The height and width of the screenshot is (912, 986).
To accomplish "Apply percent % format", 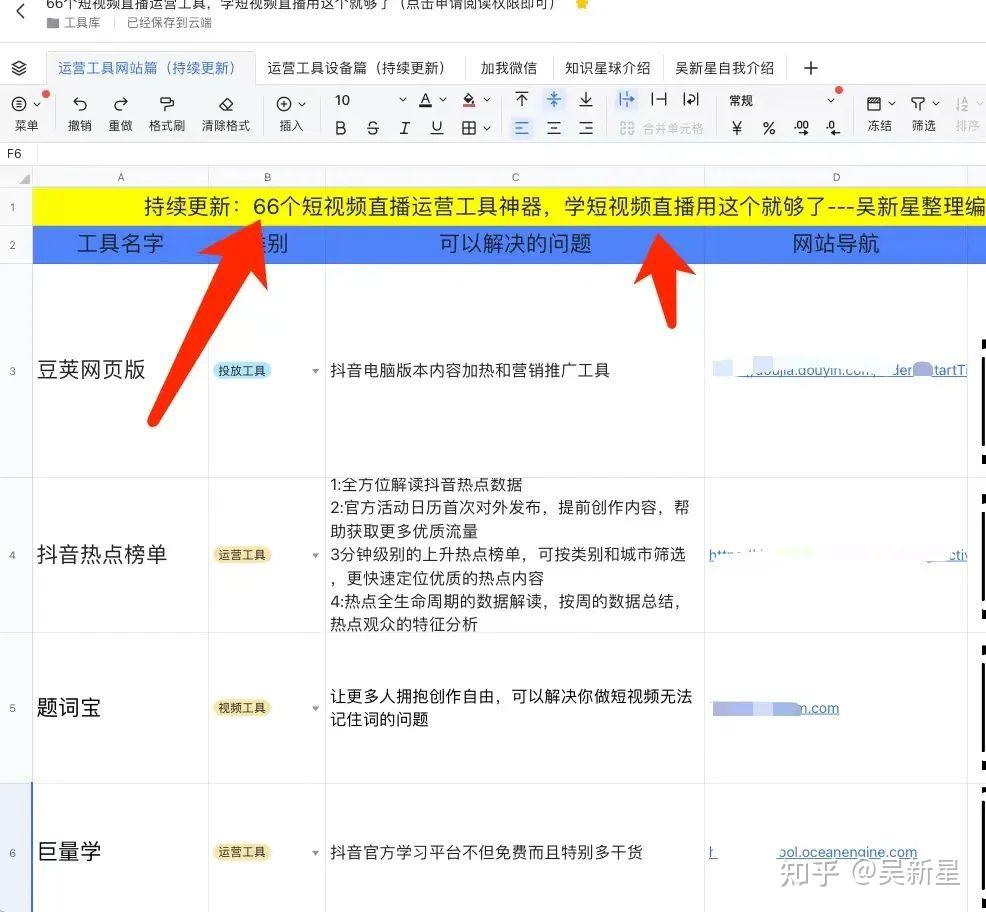I will pyautogui.click(x=768, y=128).
